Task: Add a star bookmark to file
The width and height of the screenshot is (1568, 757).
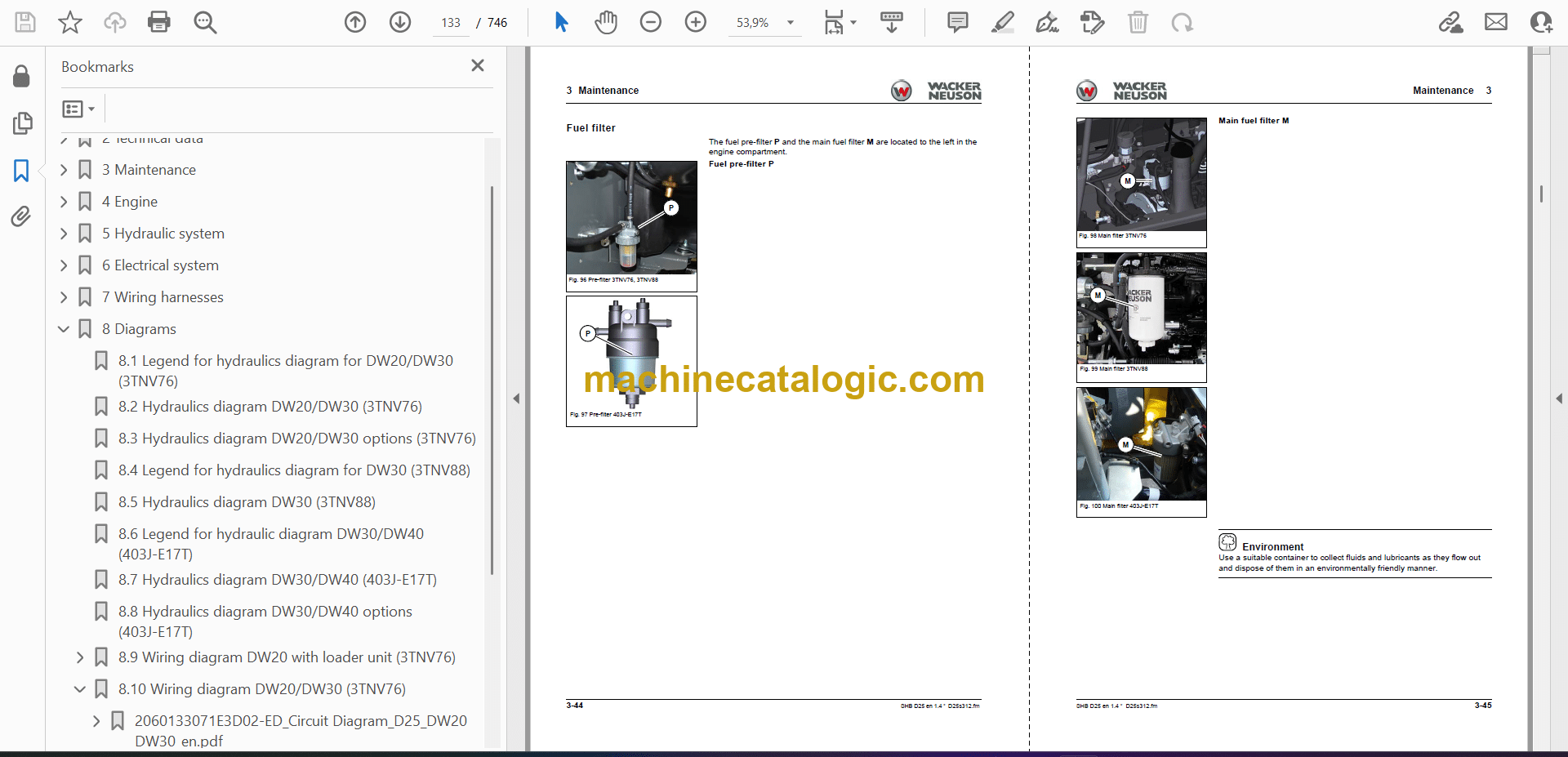Action: tap(70, 22)
